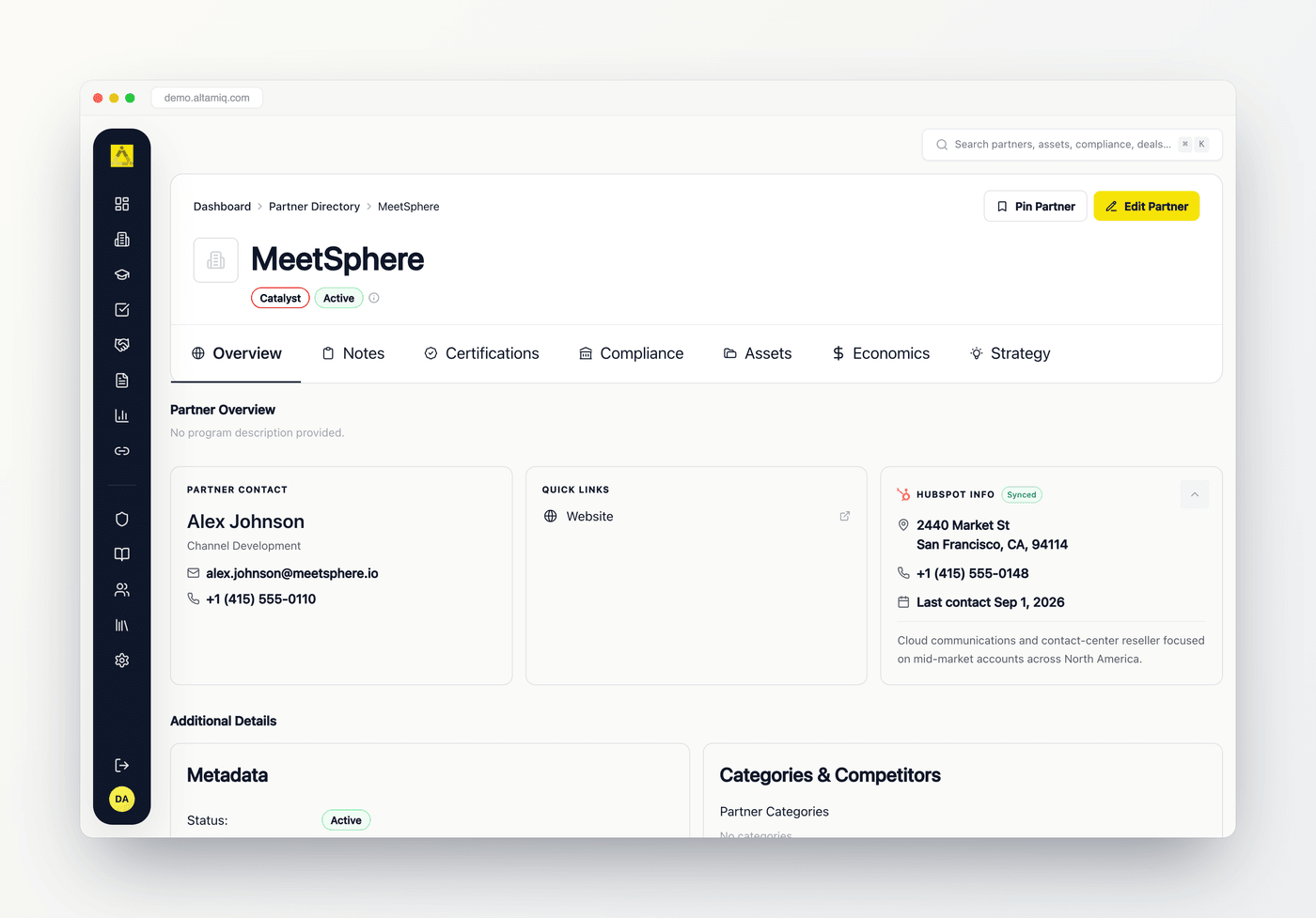Switch to the Certifications tab

click(481, 353)
